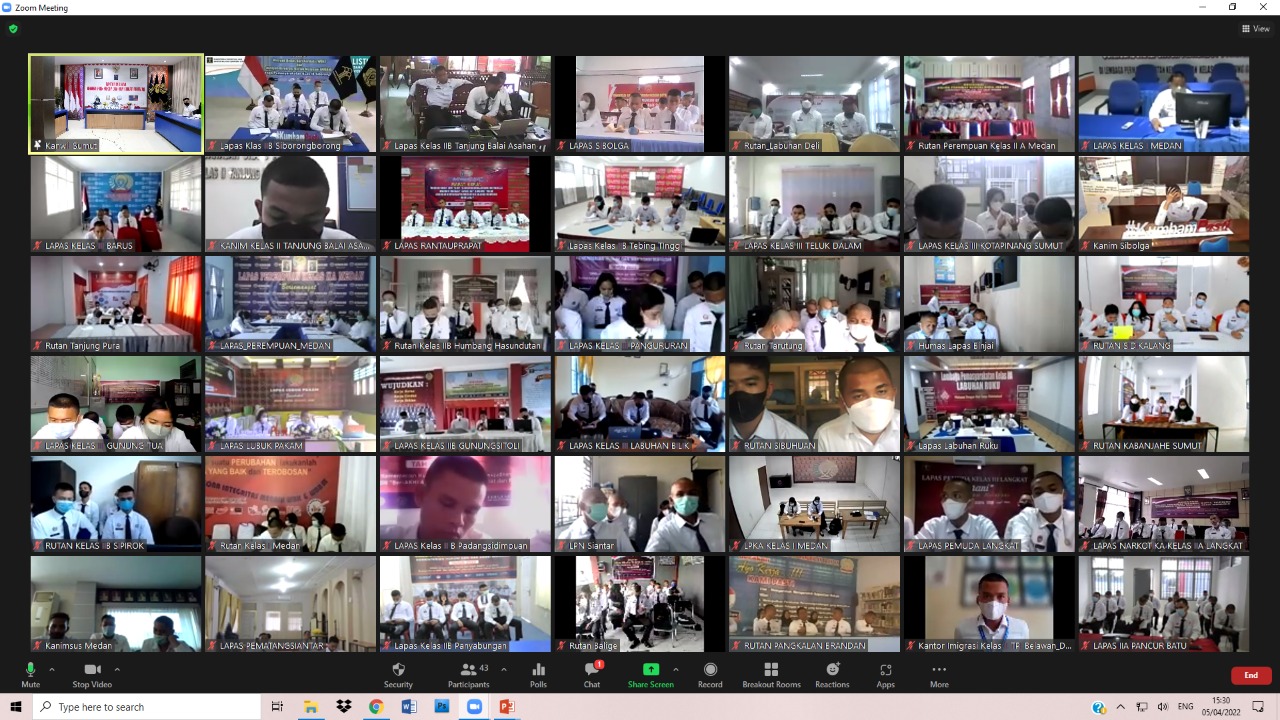Open the View layout menu
This screenshot has height=720, width=1280.
coord(1255,29)
